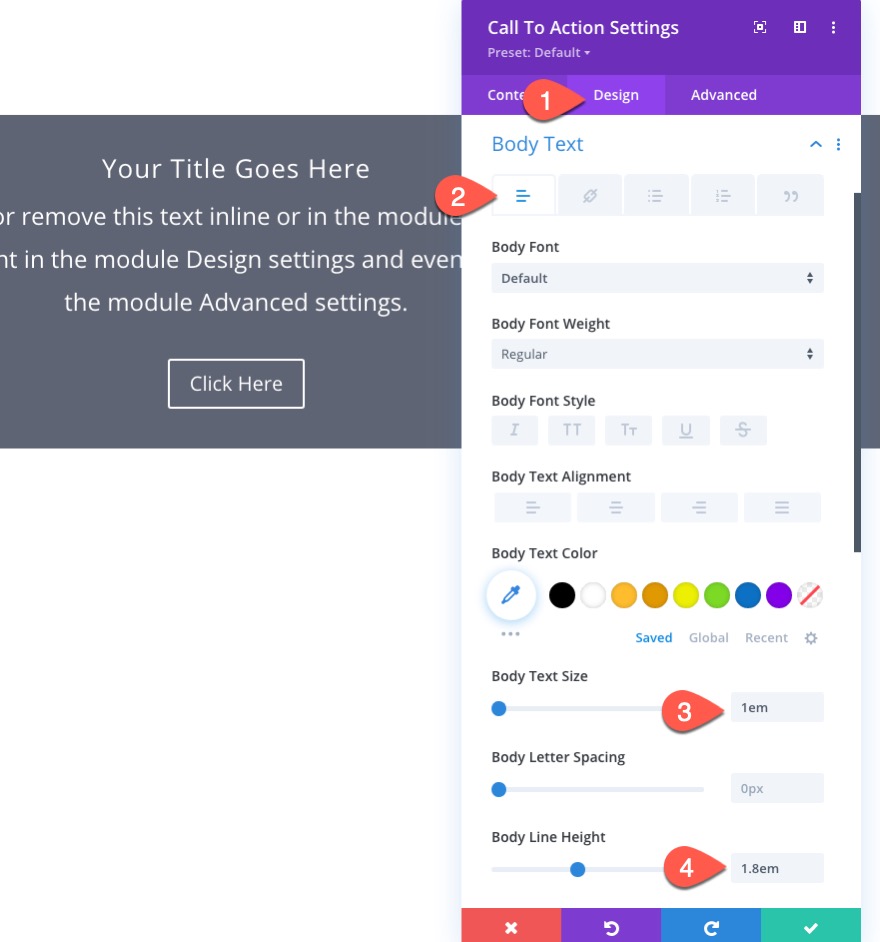Select the blockquote style tab icon
Image resolution: width=880 pixels, height=942 pixels.
pyautogui.click(x=790, y=195)
